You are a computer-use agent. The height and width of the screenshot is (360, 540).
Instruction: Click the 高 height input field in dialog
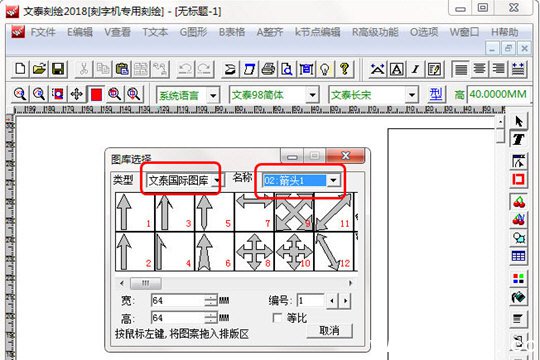tap(178, 317)
